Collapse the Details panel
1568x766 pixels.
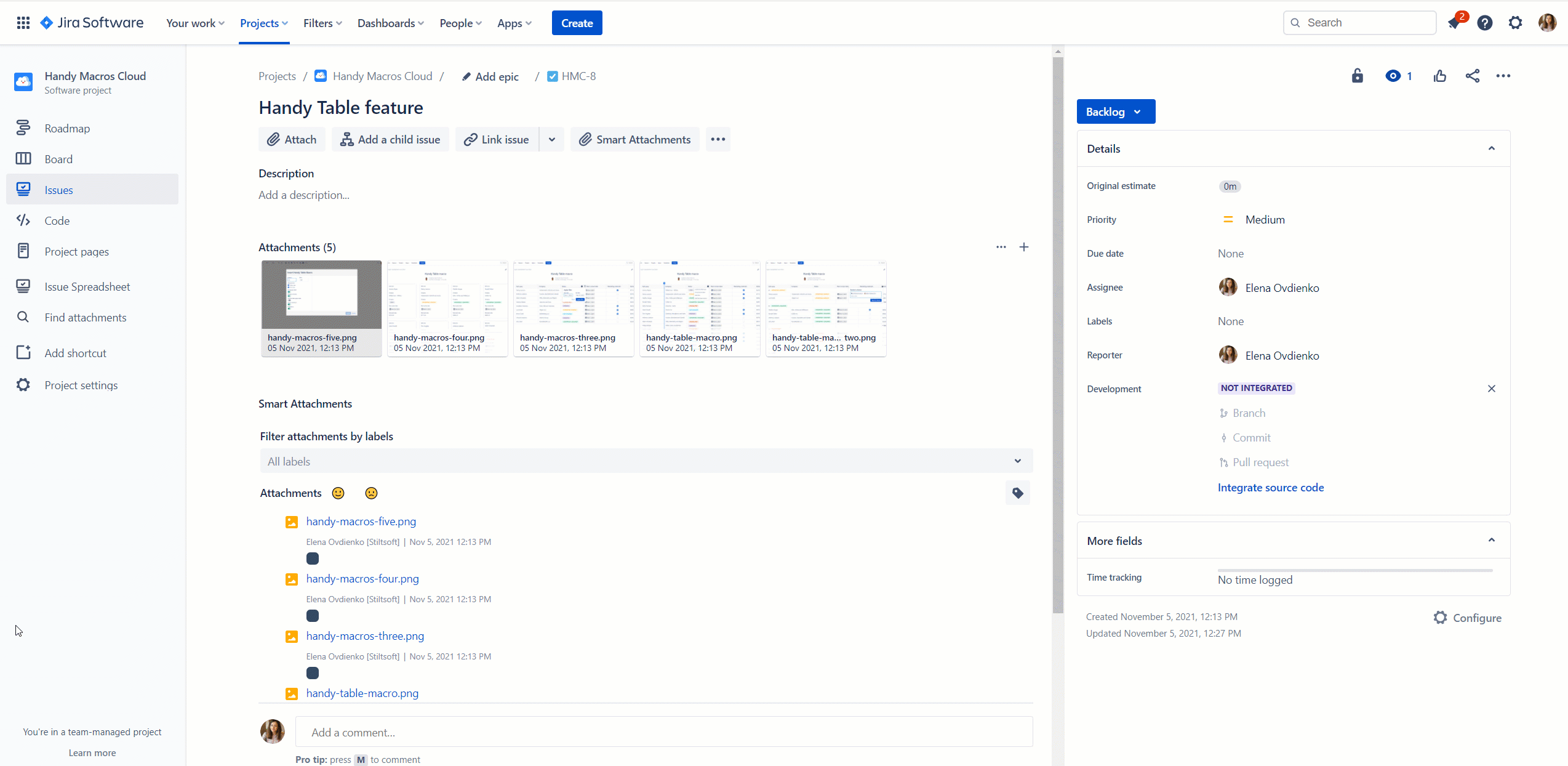click(x=1492, y=148)
